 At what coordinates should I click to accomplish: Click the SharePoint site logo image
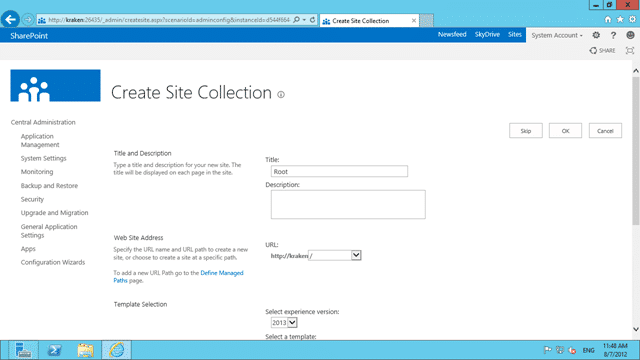(x=56, y=85)
